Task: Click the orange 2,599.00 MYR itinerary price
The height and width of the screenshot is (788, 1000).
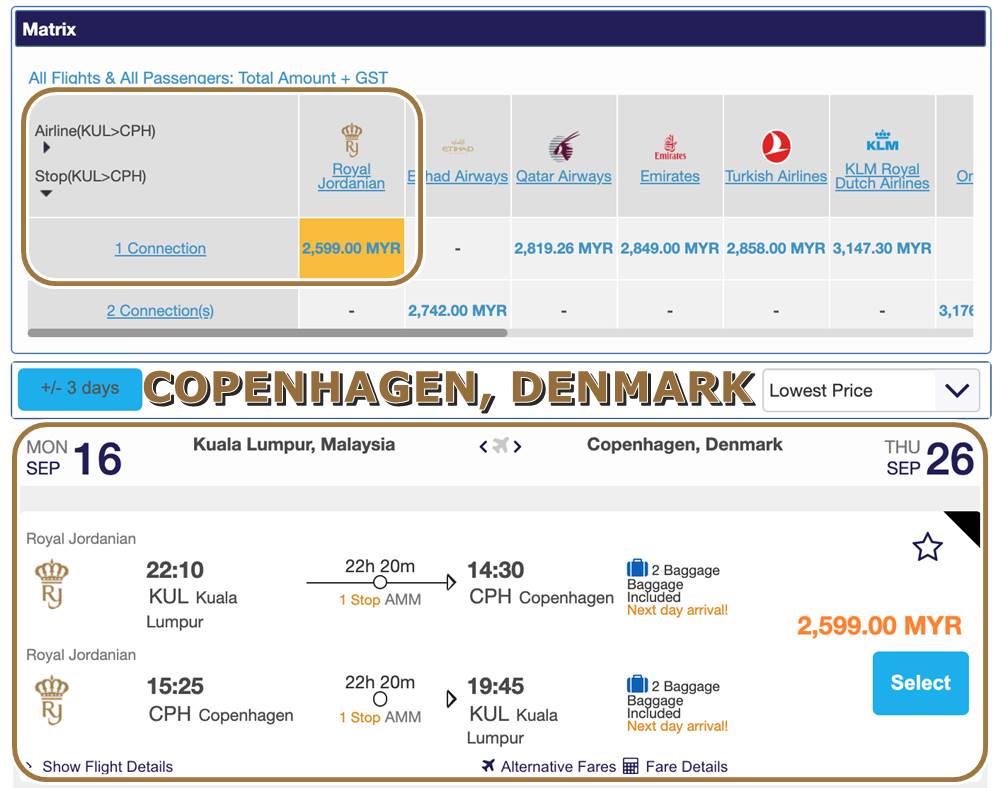Action: point(879,625)
